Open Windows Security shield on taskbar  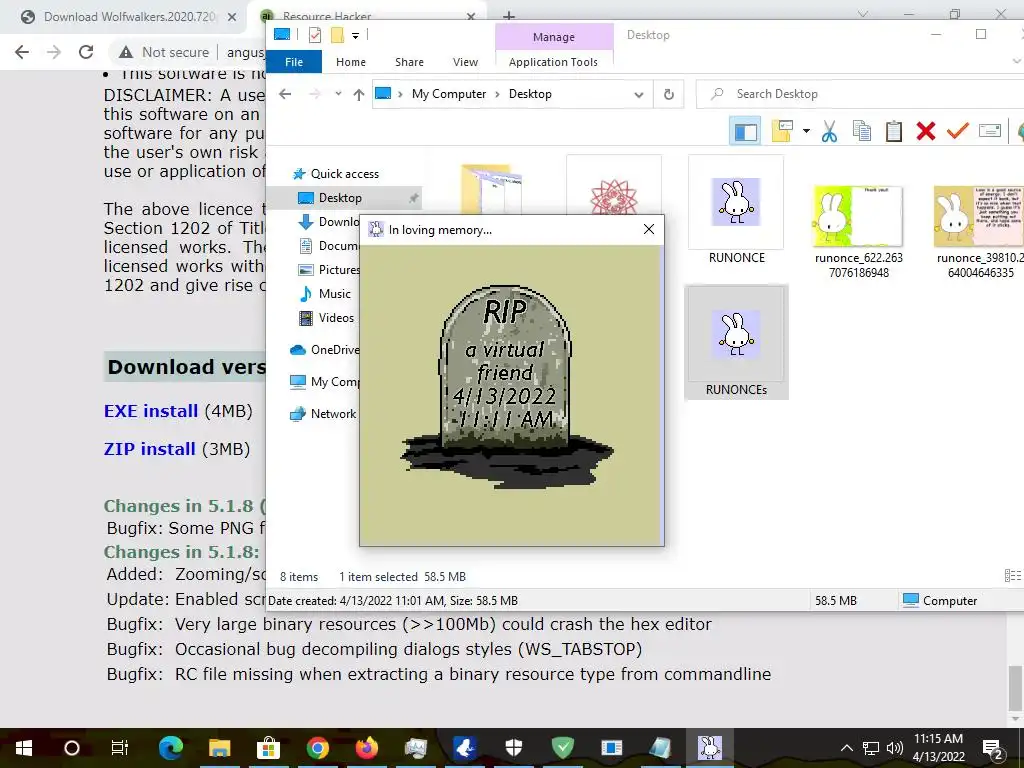point(514,748)
